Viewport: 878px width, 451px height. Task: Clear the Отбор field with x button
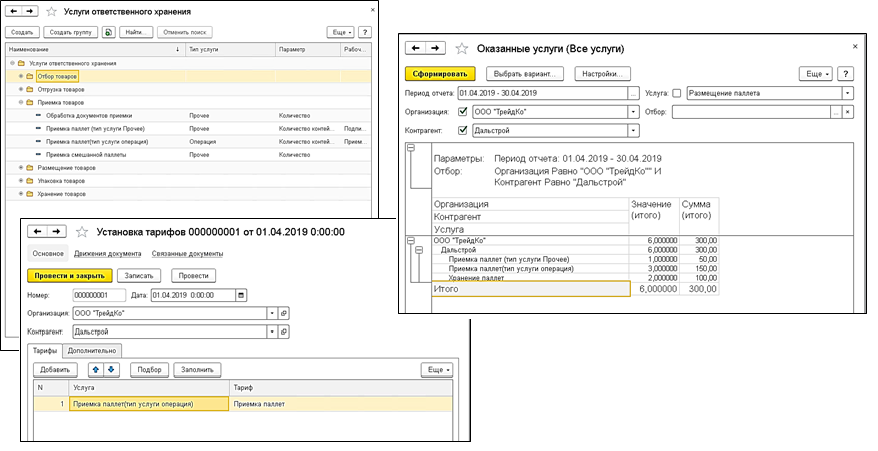pyautogui.click(x=848, y=112)
